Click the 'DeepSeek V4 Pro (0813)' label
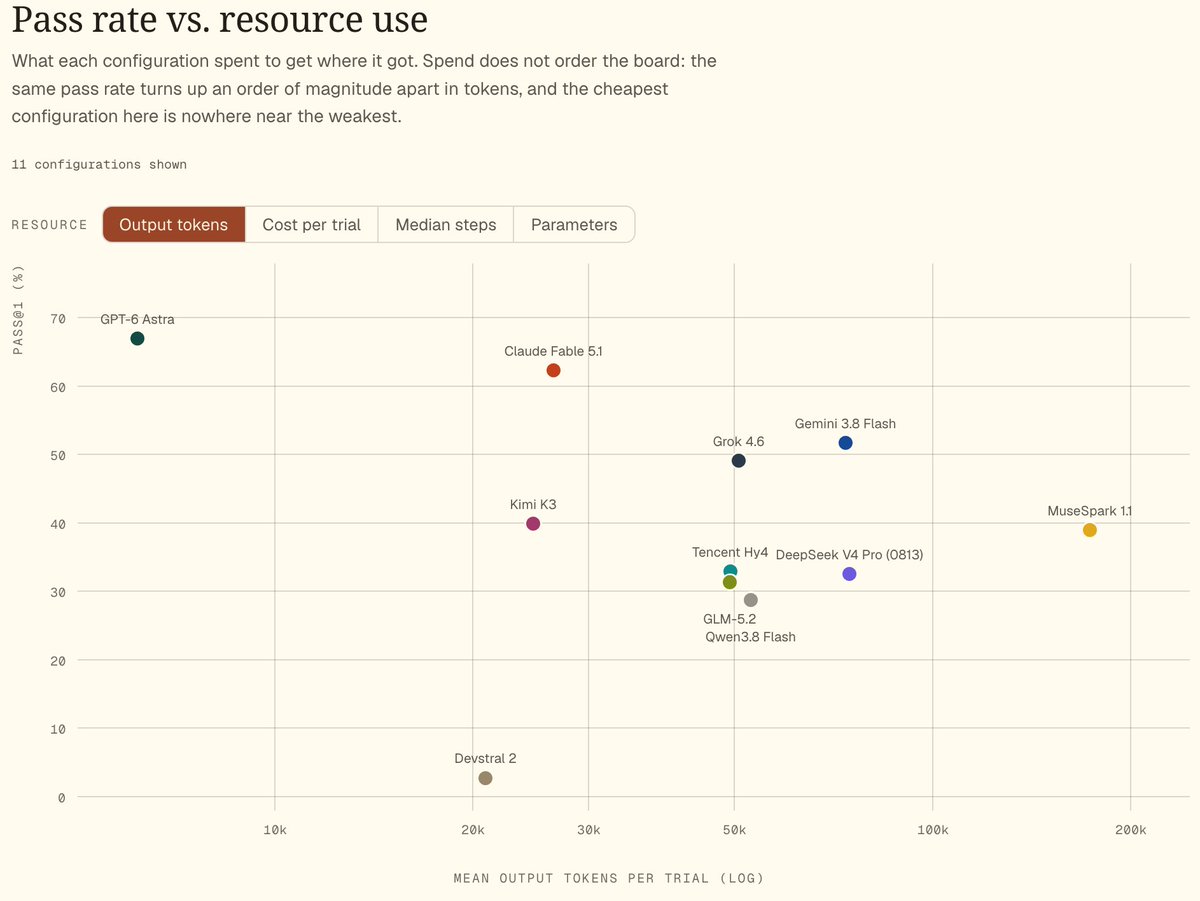The width and height of the screenshot is (1200, 901). (849, 554)
